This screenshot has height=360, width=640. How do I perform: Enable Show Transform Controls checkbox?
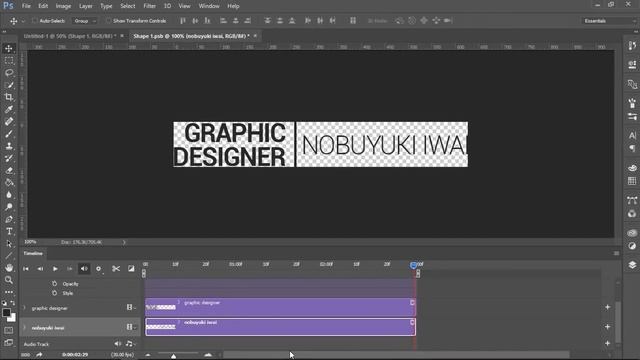(108, 21)
